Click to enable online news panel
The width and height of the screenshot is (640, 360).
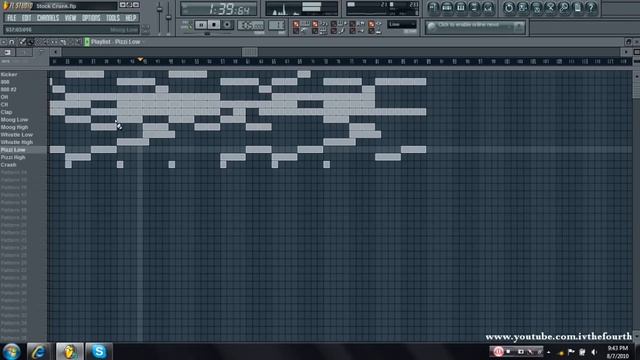pyautogui.click(x=475, y=27)
